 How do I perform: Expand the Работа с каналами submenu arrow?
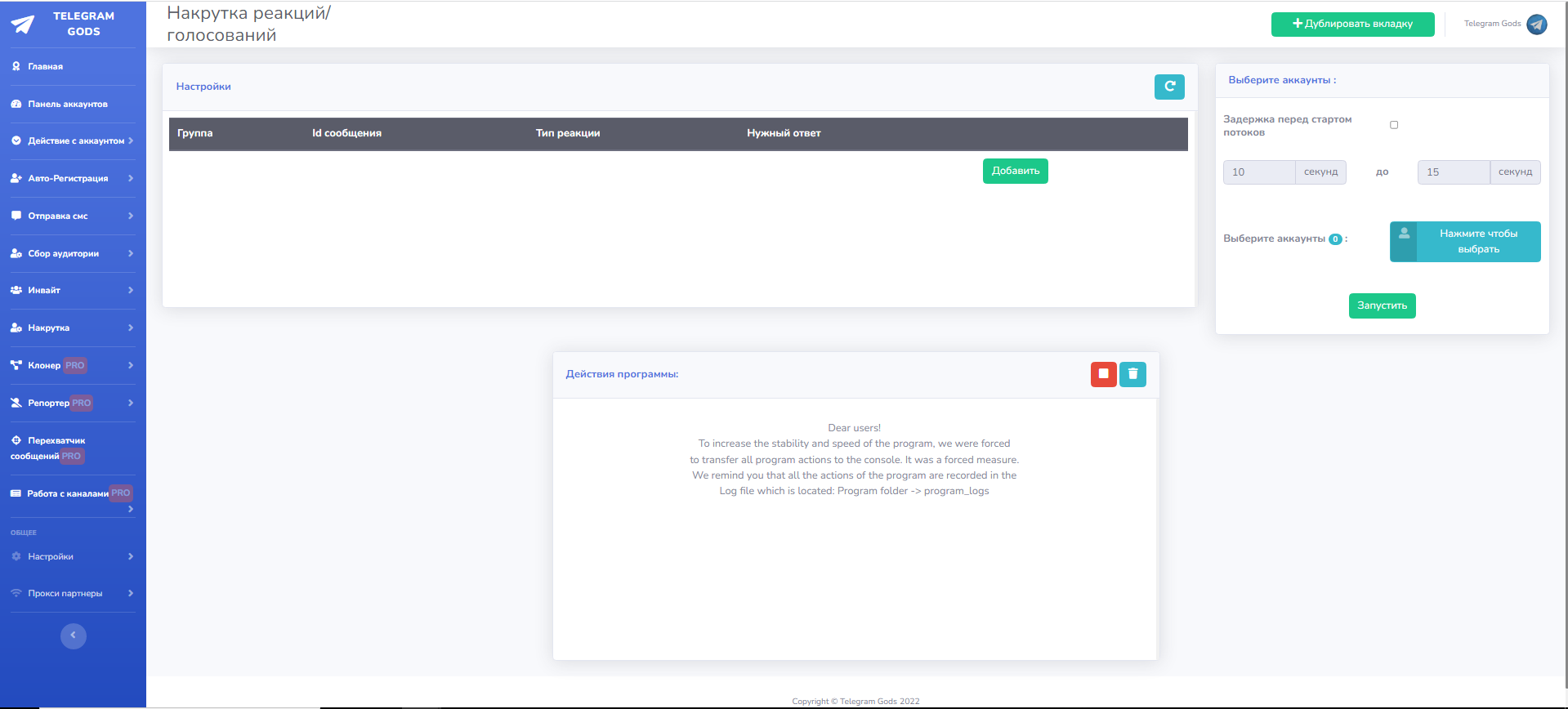point(131,509)
